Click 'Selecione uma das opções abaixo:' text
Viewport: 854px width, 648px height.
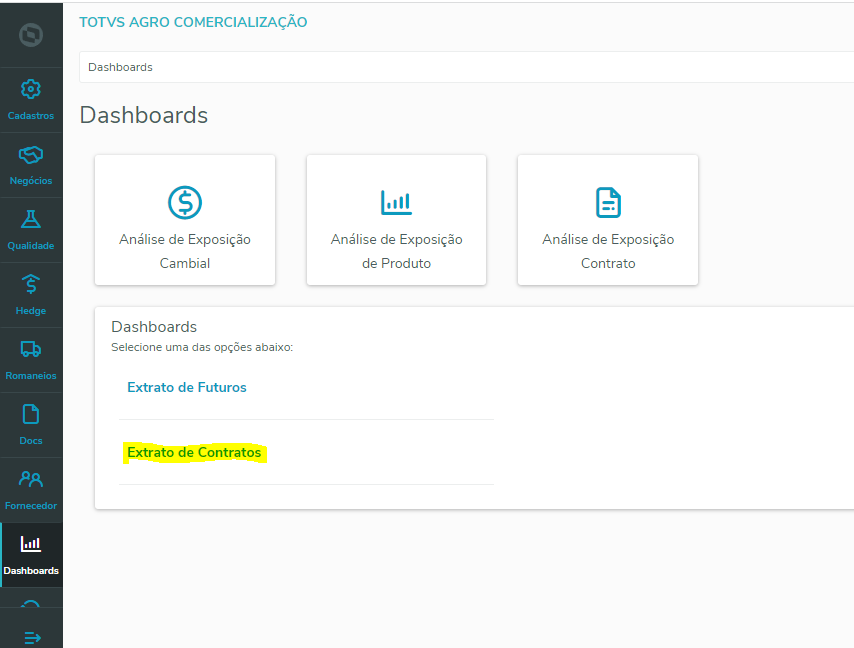pyautogui.click(x=202, y=347)
